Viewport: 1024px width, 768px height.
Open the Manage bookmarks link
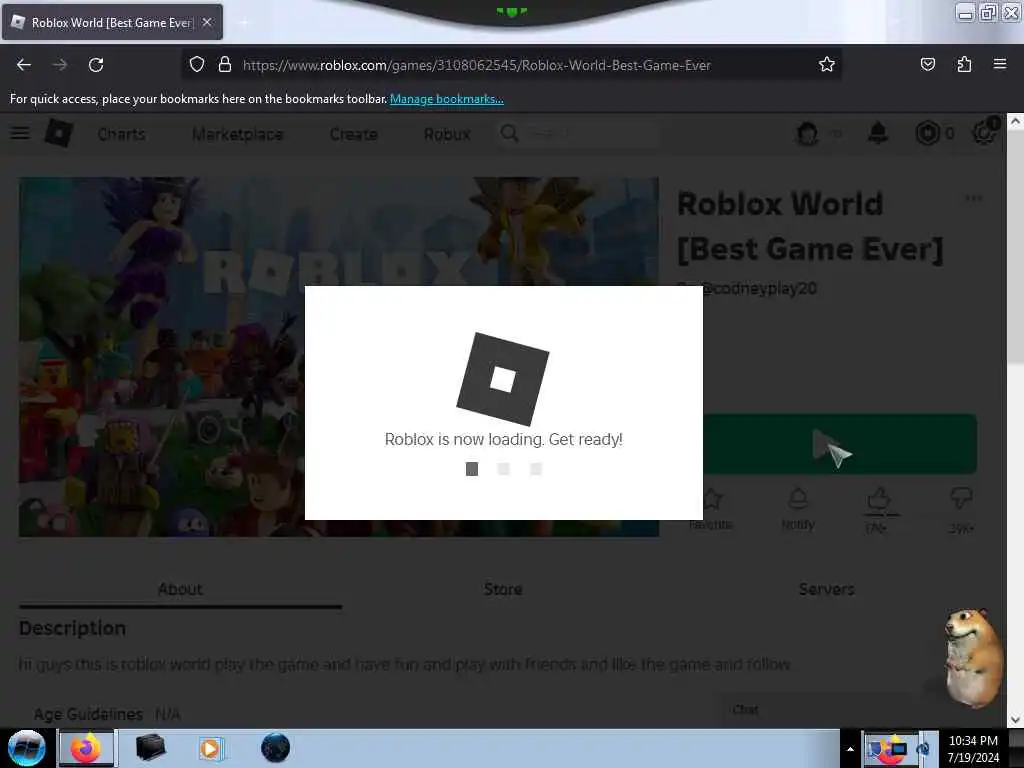tap(447, 99)
